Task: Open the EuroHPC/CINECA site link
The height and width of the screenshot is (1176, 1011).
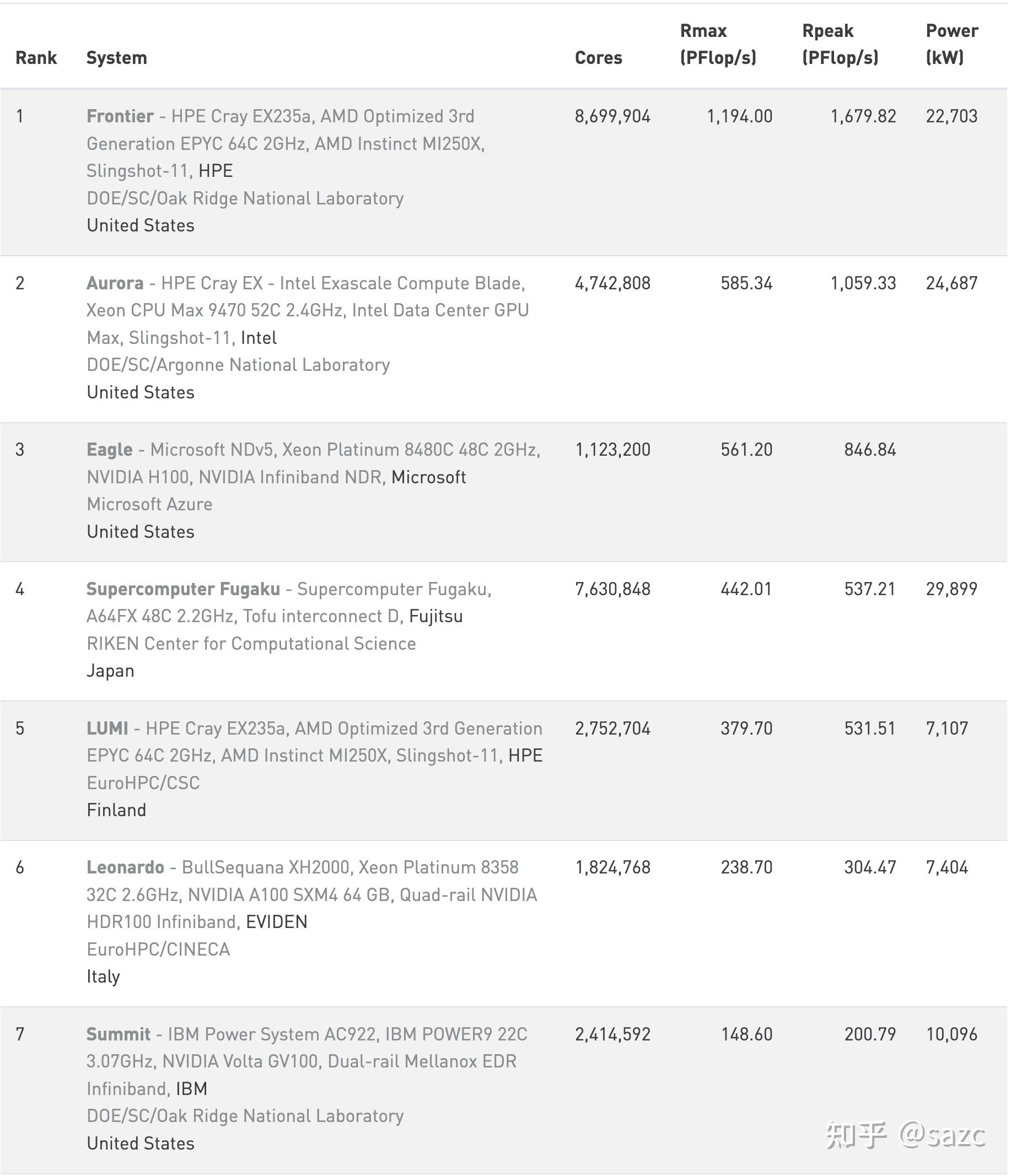Action: (x=158, y=949)
